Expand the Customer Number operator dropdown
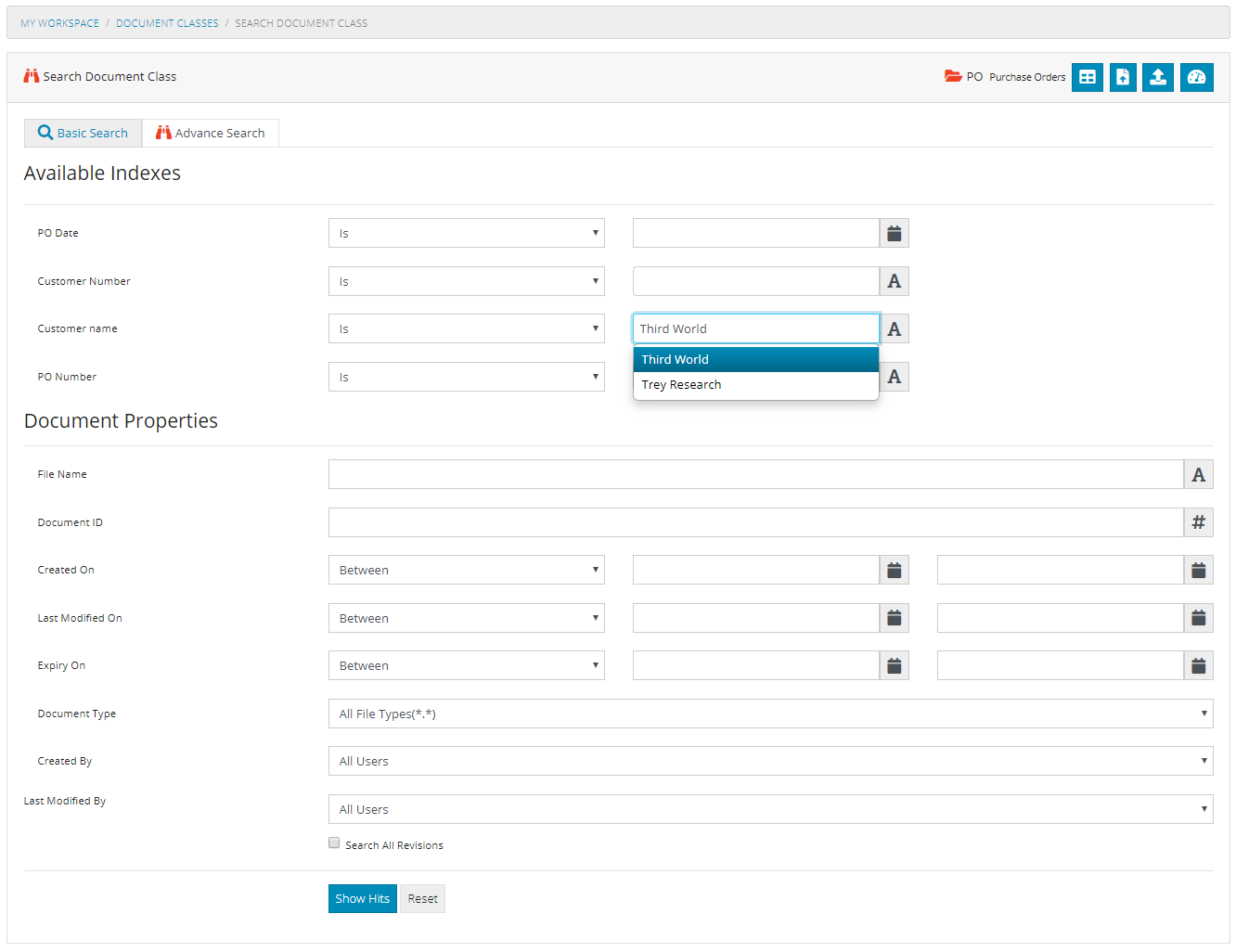1236x952 pixels. pyautogui.click(x=466, y=282)
